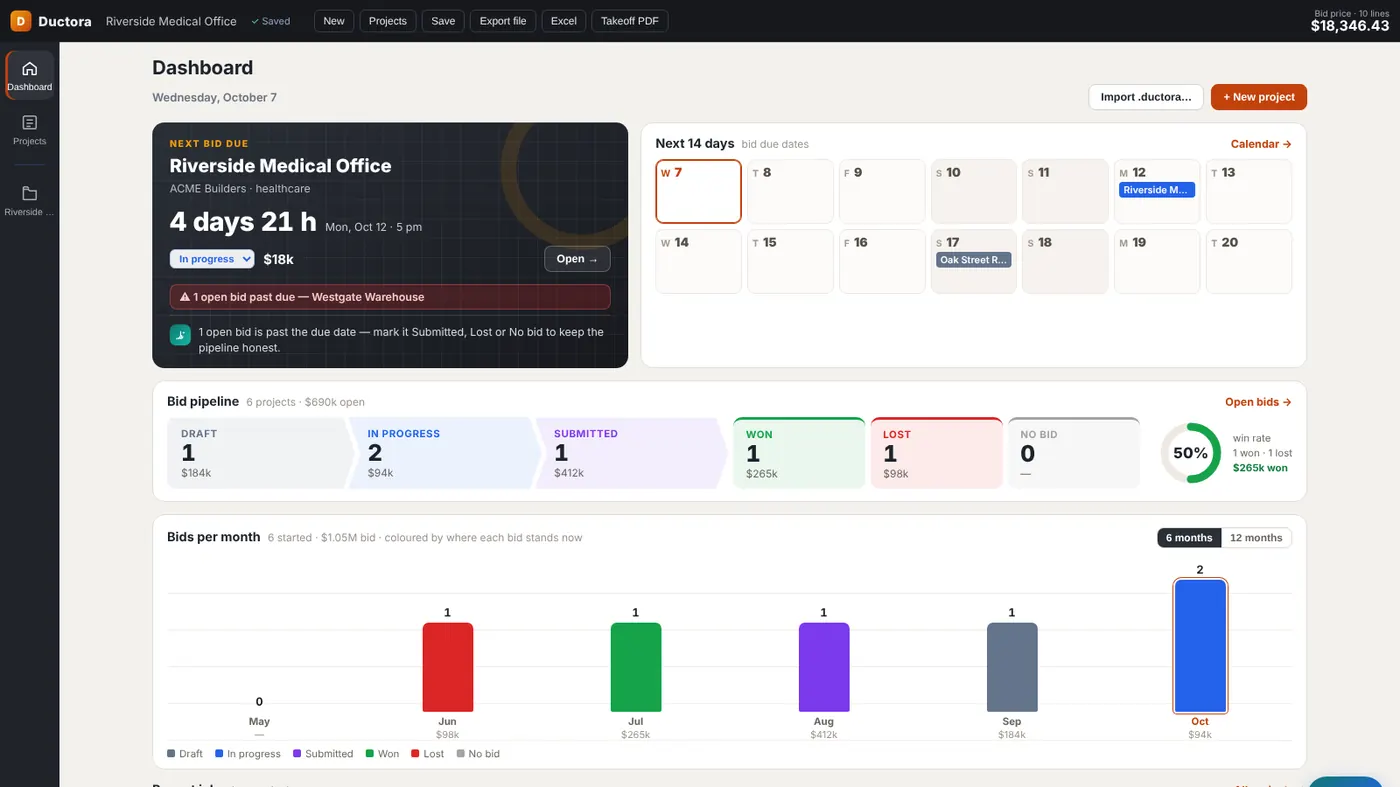Image resolution: width=1400 pixels, height=787 pixels.
Task: Click the Won pipeline card
Action: coord(799,453)
